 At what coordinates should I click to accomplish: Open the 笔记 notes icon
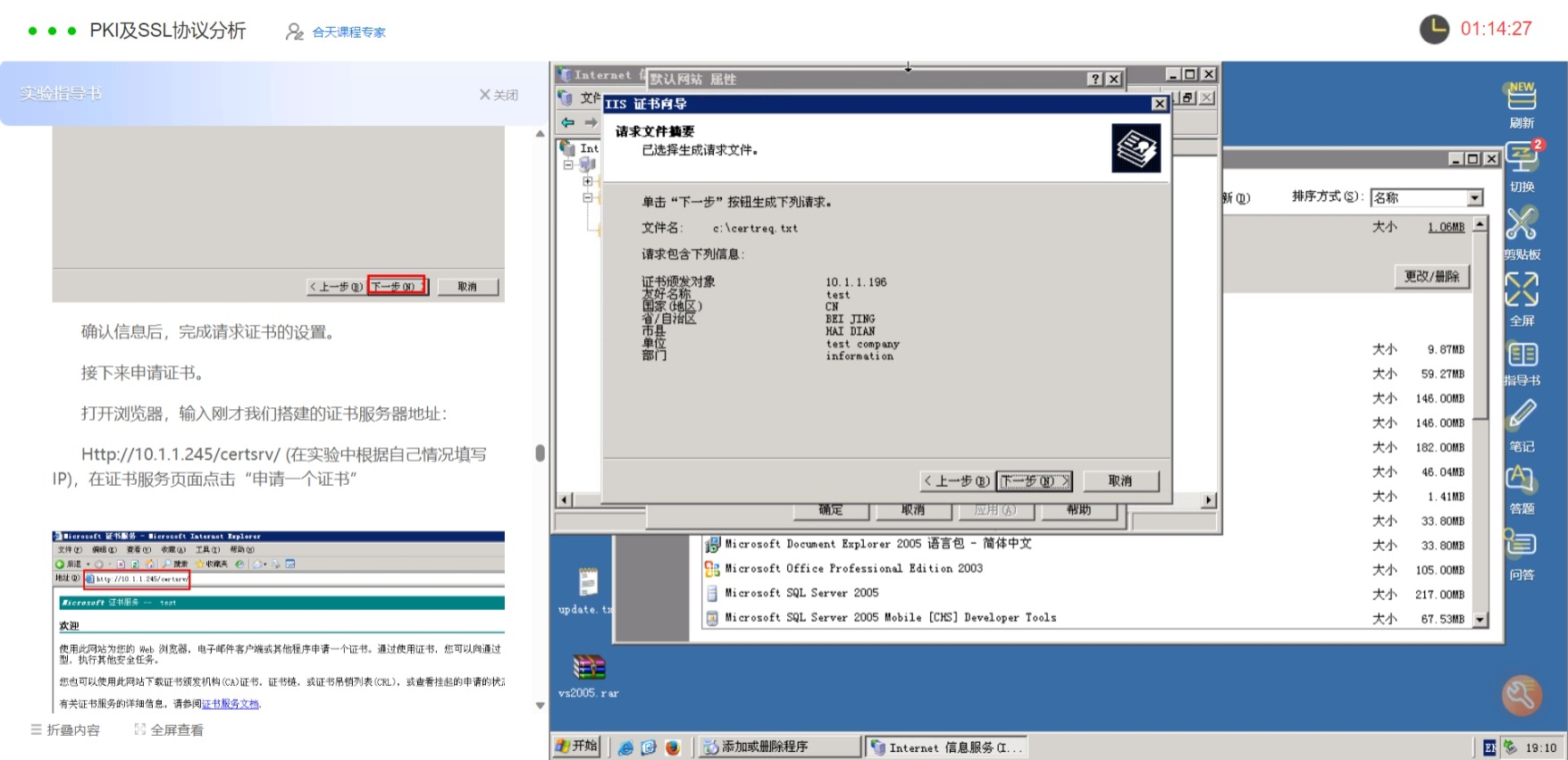[x=1522, y=415]
